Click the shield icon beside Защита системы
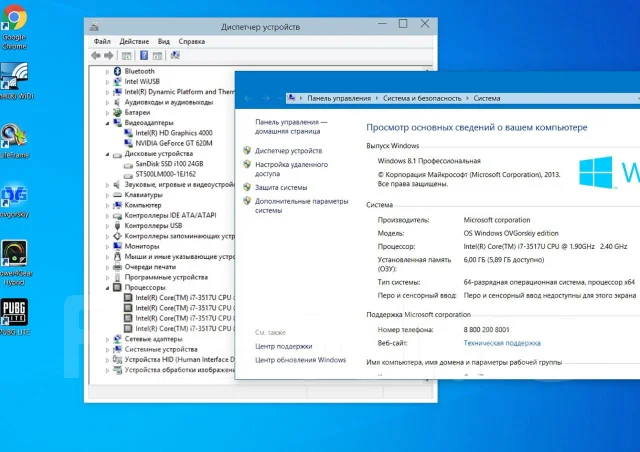The image size is (640, 452). [x=247, y=187]
